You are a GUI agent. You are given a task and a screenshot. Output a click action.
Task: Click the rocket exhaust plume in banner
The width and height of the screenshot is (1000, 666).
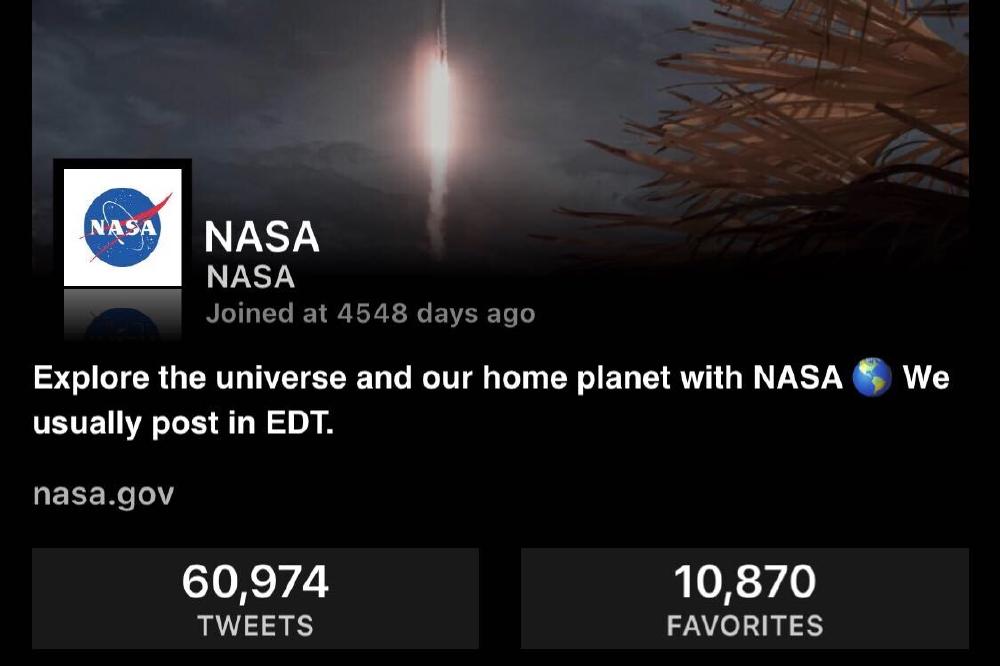(x=438, y=128)
